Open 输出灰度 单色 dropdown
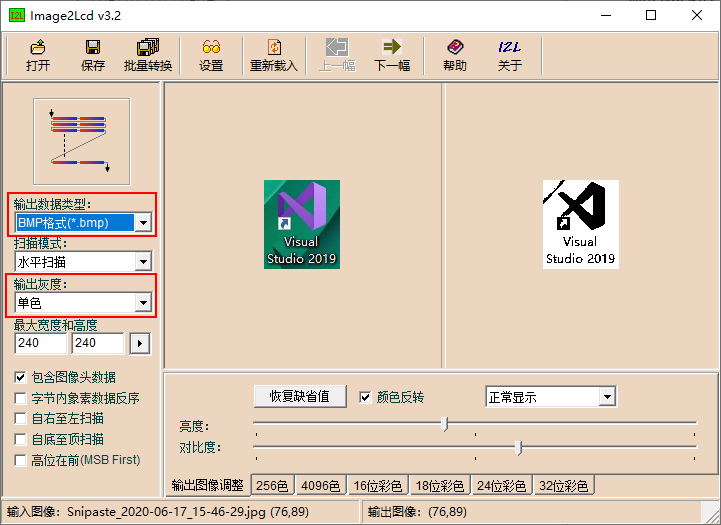 (143, 302)
